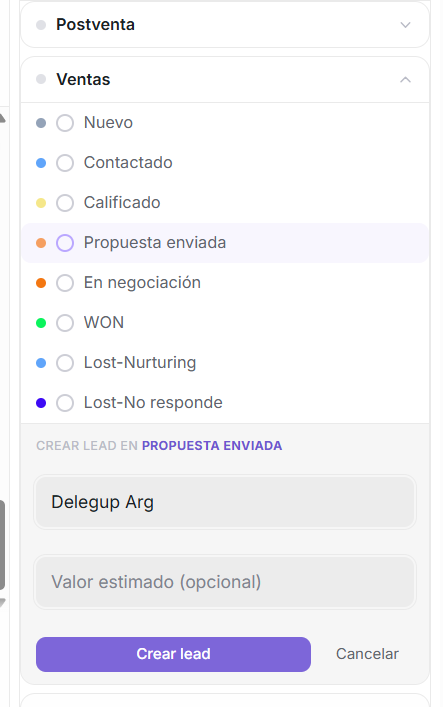The image size is (443, 707).
Task: Expand the Postventa pipeline chevron
Action: pyautogui.click(x=405, y=25)
